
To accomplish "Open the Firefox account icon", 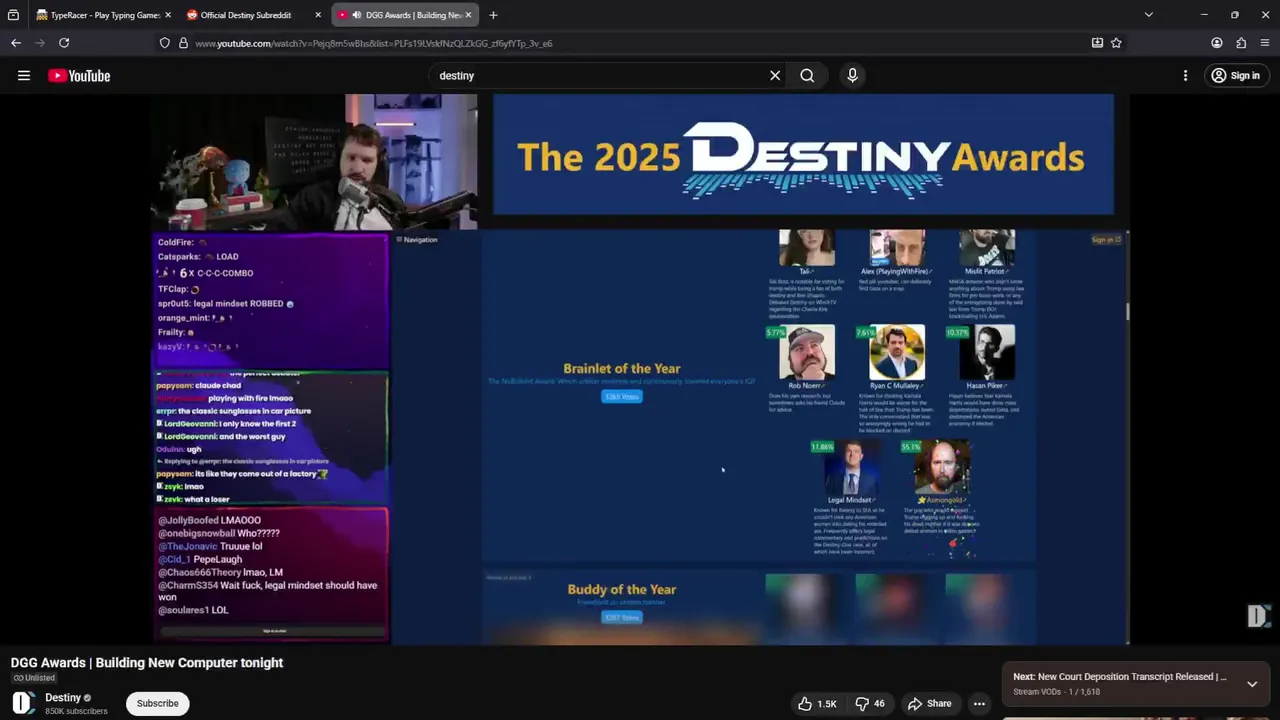I will tap(1217, 43).
